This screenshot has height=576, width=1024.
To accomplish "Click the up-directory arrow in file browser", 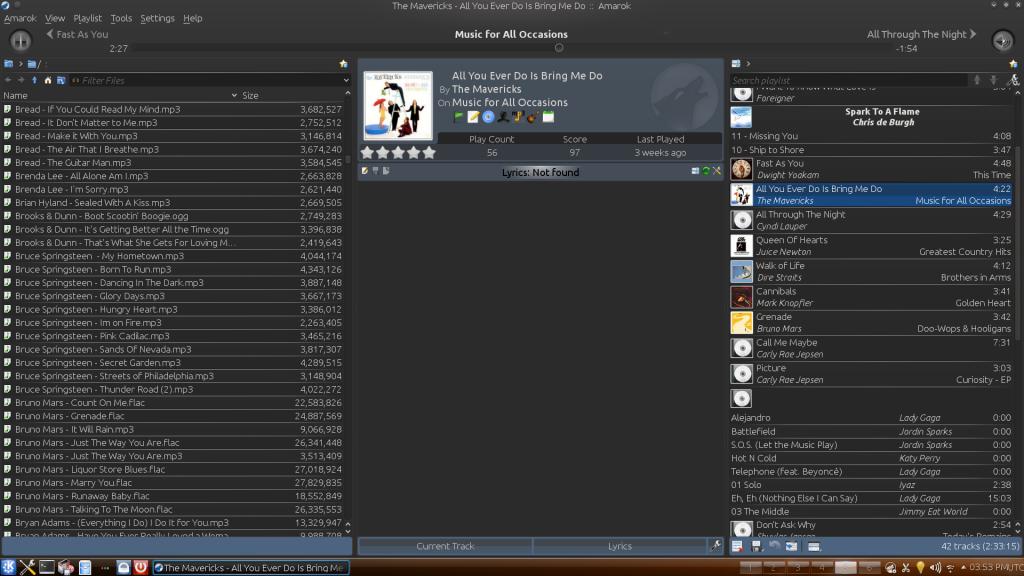I will [x=35, y=80].
